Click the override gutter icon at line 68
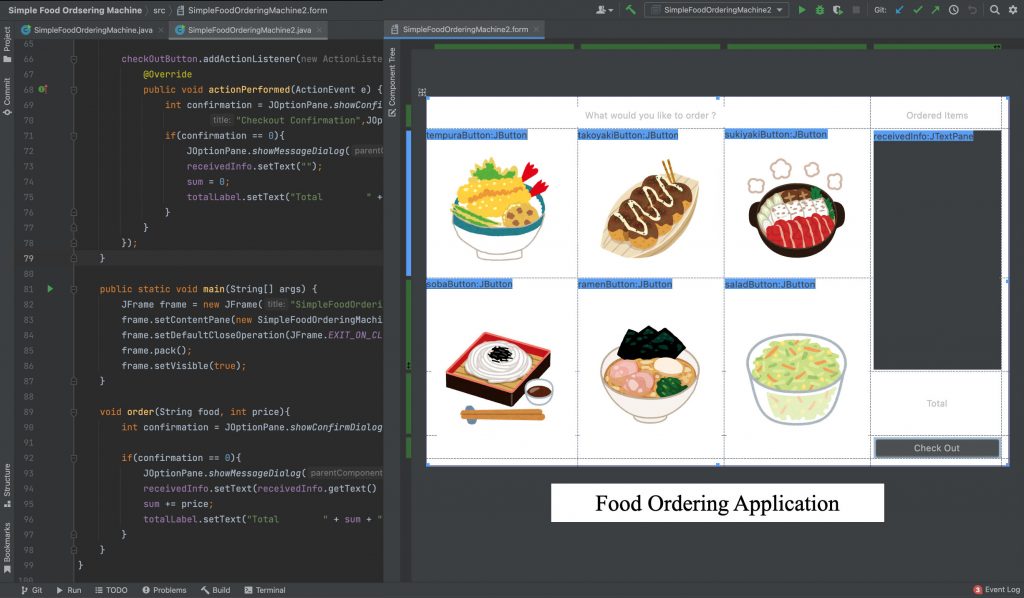Screen dimensions: 1024x598 (x=42, y=89)
